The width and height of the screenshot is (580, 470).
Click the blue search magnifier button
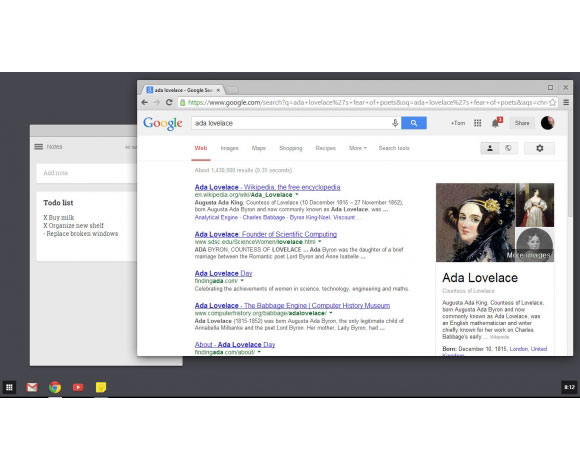pos(414,123)
